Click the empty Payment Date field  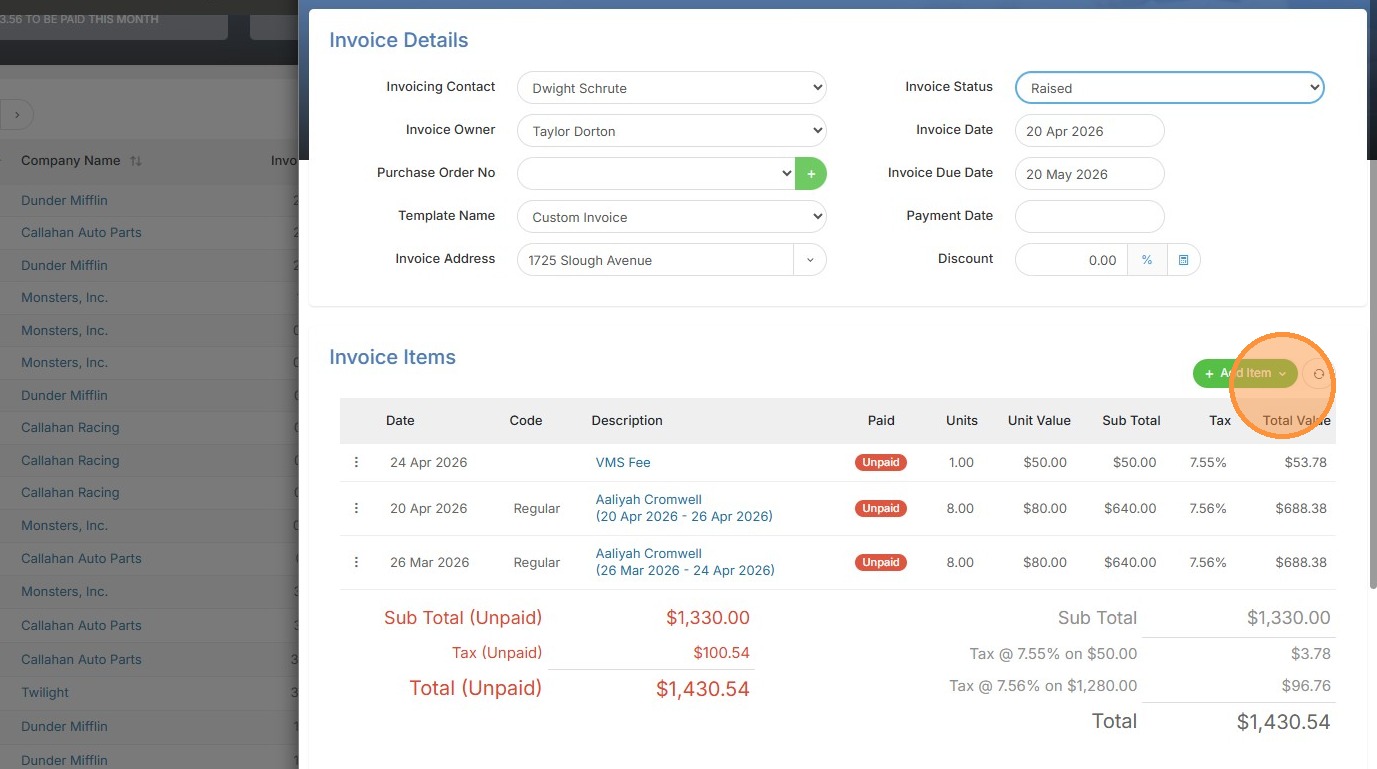[1090, 217]
